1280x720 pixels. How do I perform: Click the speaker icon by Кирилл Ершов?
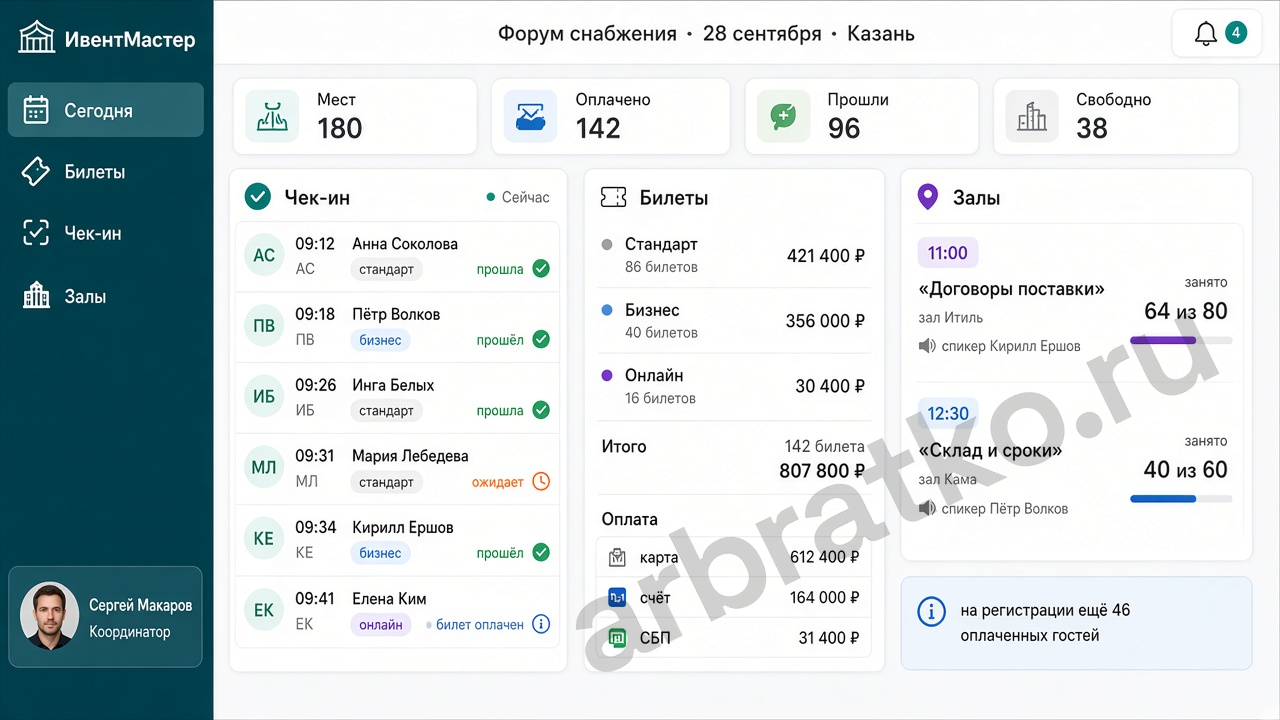tap(927, 346)
